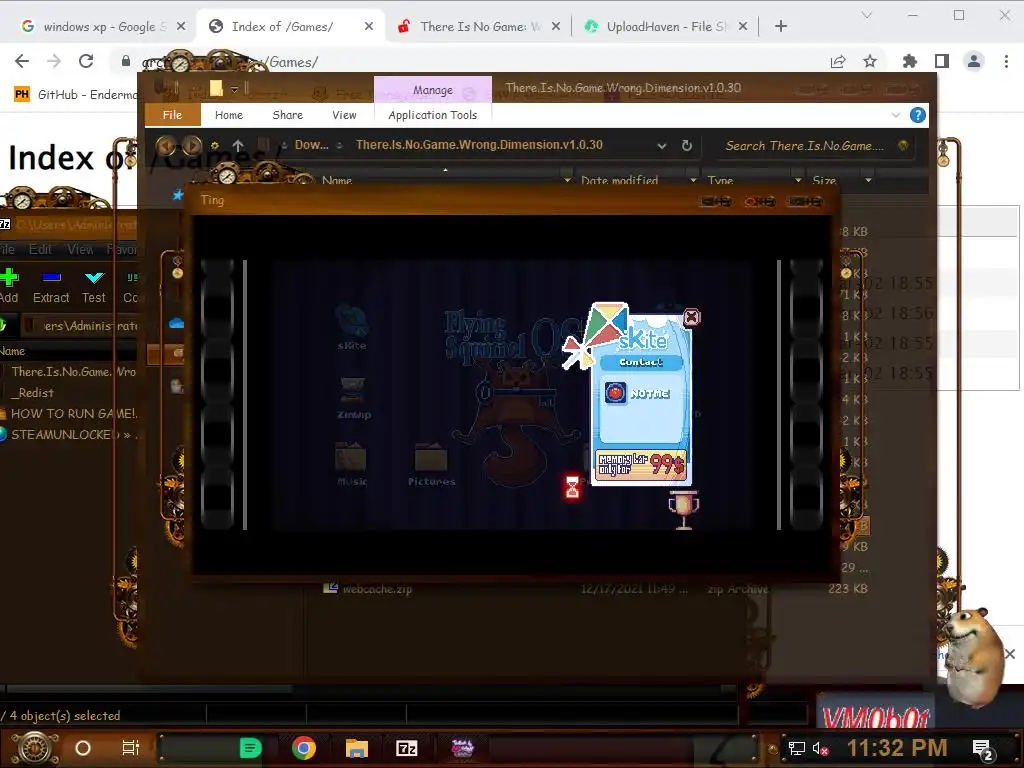The width and height of the screenshot is (1024, 768).
Task: Open the steampunk Start button on the taskbar
Action: (x=34, y=748)
